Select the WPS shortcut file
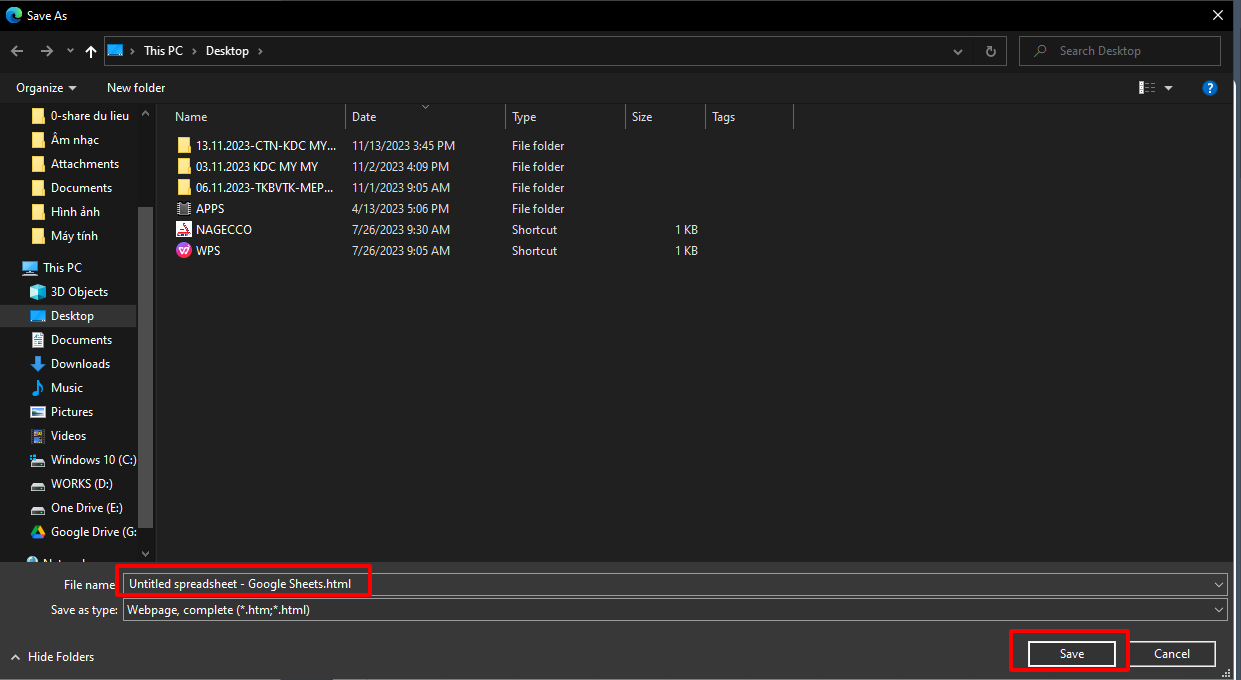Viewport: 1241px width, 680px height. (x=208, y=251)
